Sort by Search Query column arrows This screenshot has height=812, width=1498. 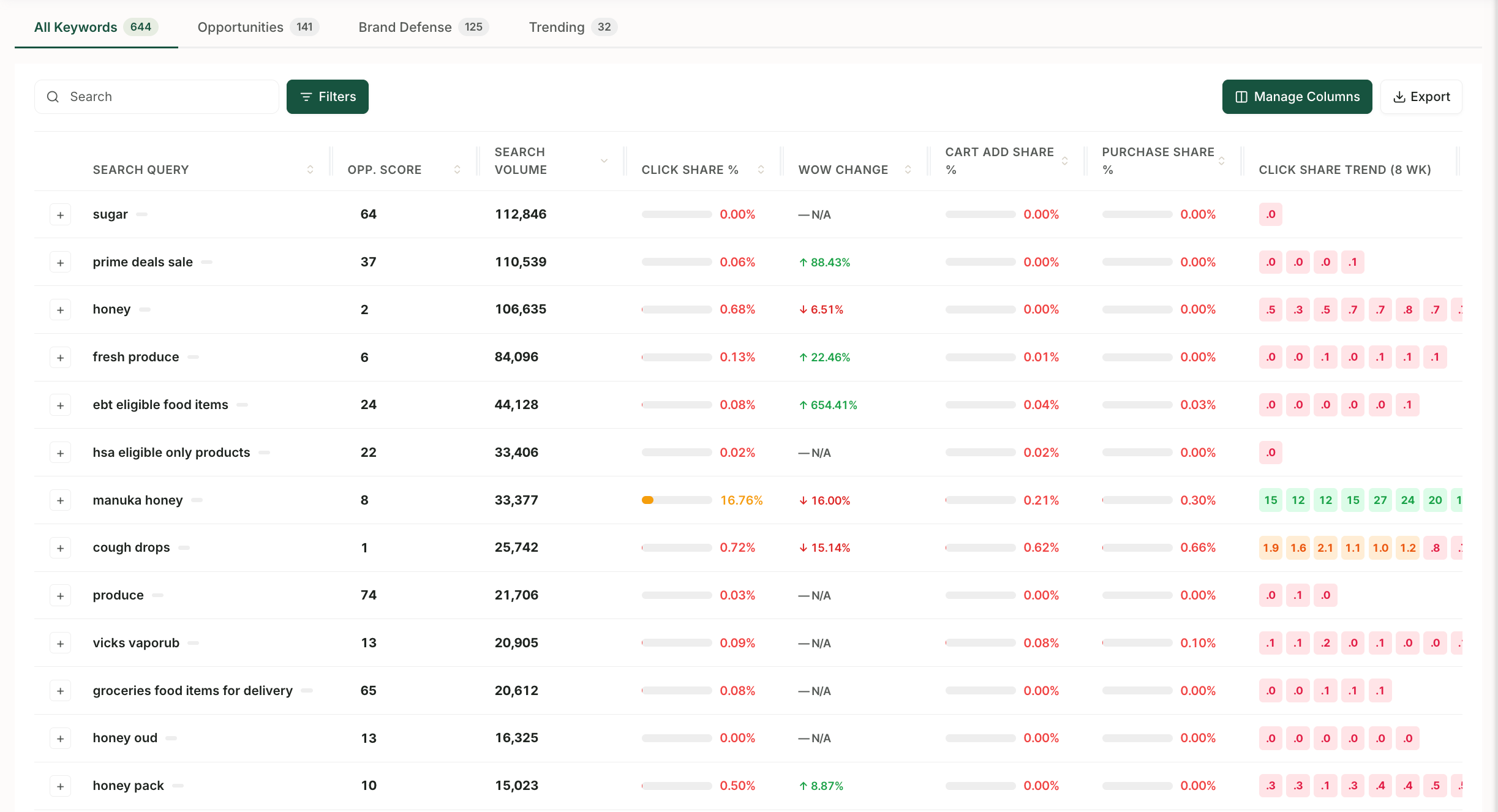tap(310, 170)
